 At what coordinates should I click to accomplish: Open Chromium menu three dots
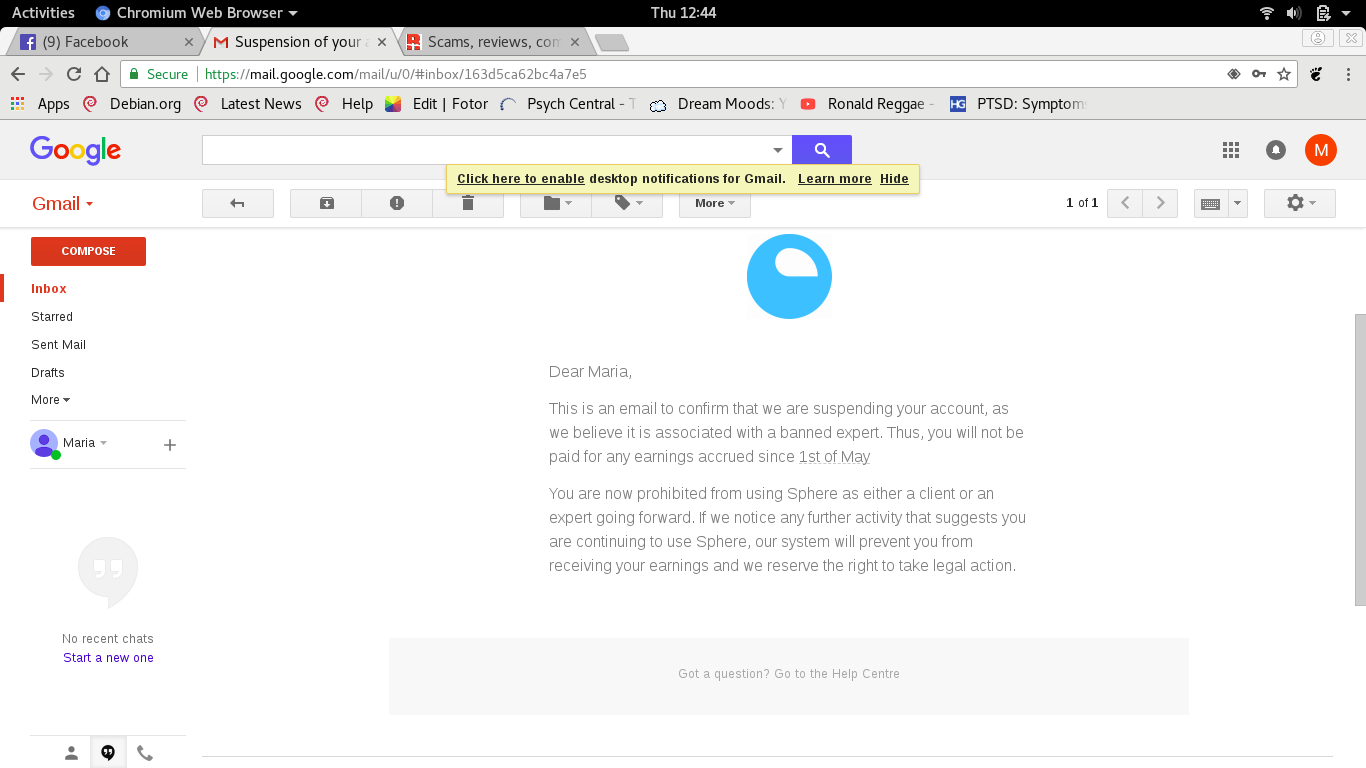pos(1349,74)
